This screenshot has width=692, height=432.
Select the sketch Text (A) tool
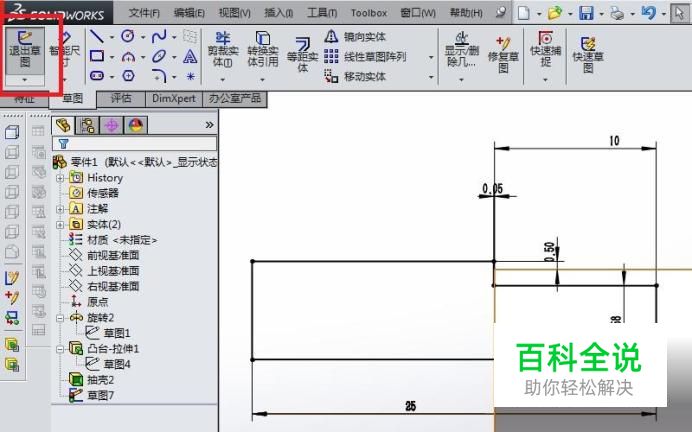point(190,56)
